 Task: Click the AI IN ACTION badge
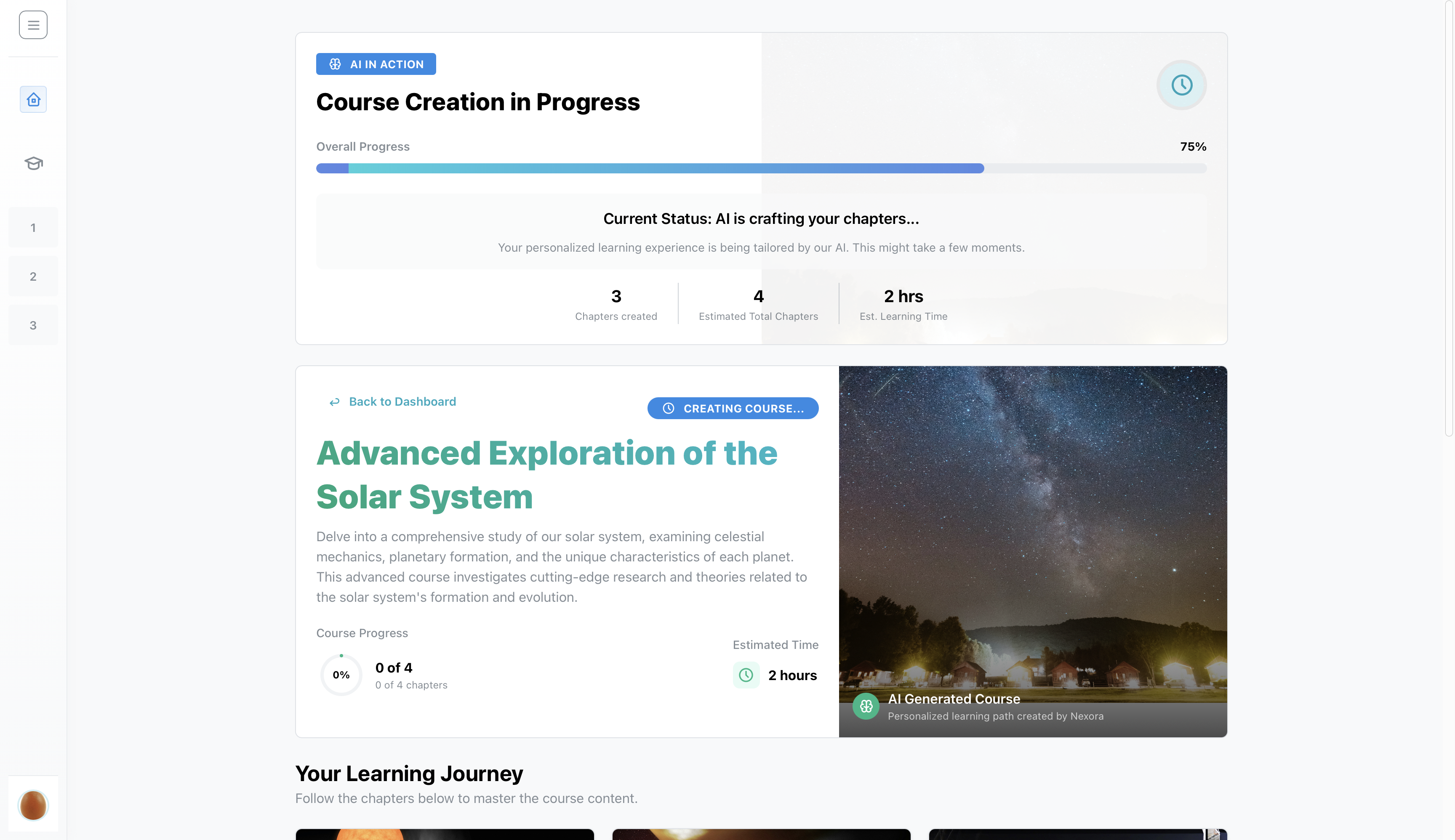[x=376, y=64]
